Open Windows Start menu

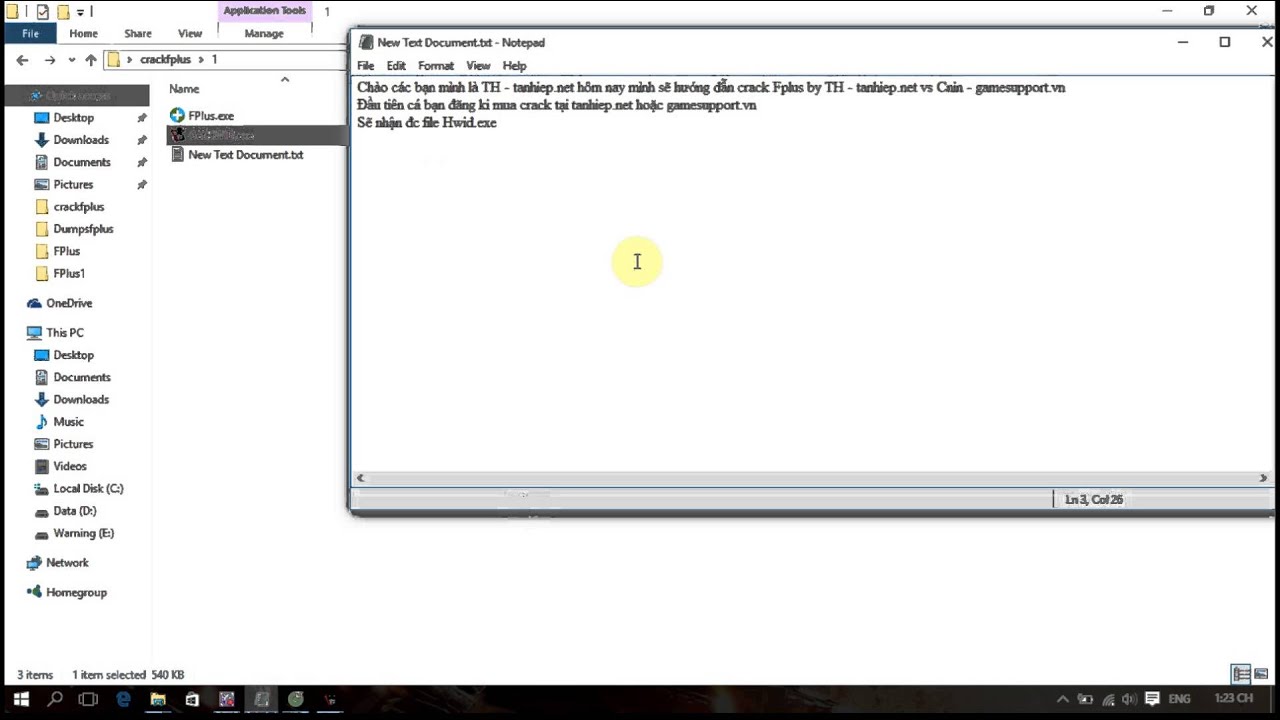[21, 700]
